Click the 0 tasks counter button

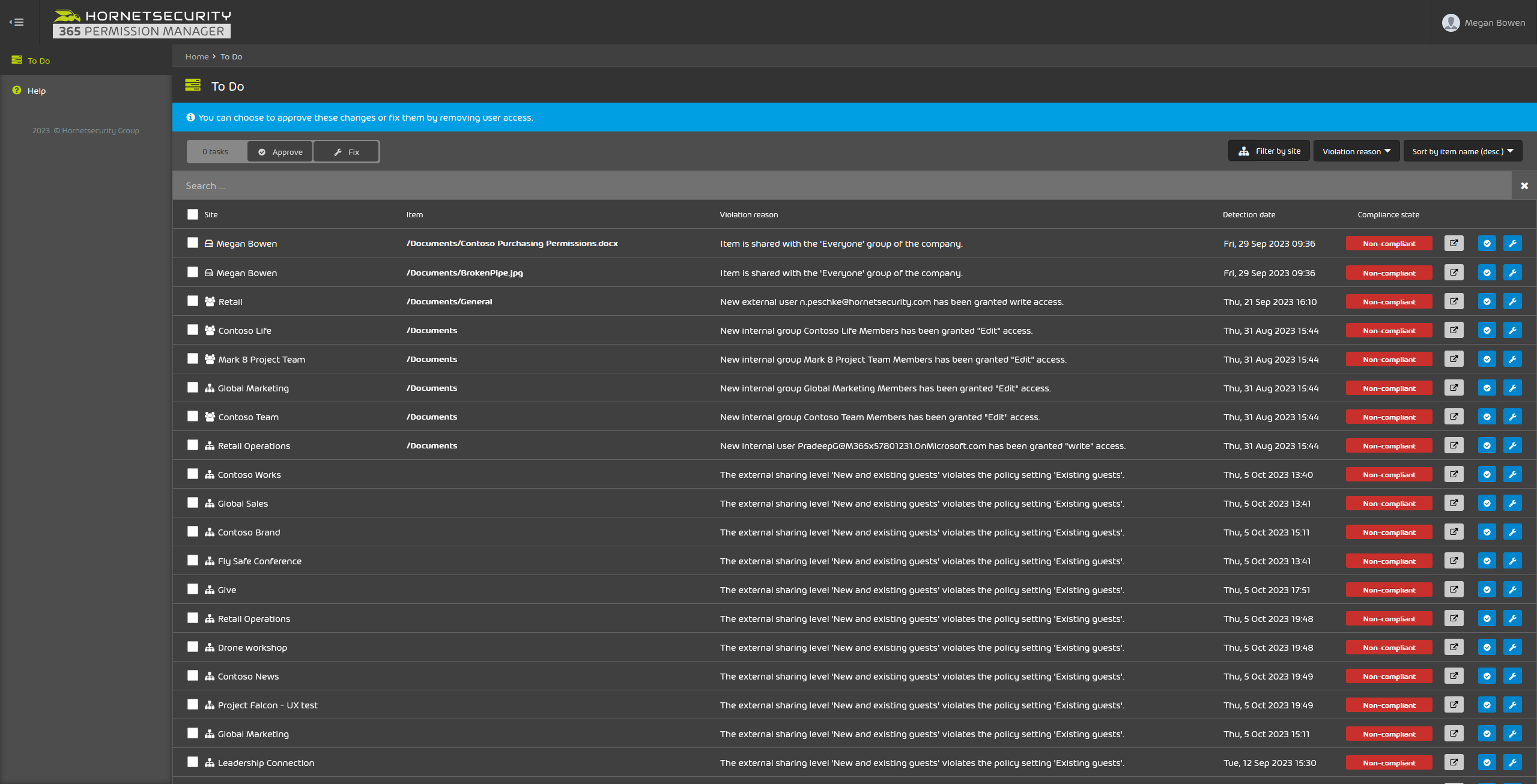(x=216, y=152)
